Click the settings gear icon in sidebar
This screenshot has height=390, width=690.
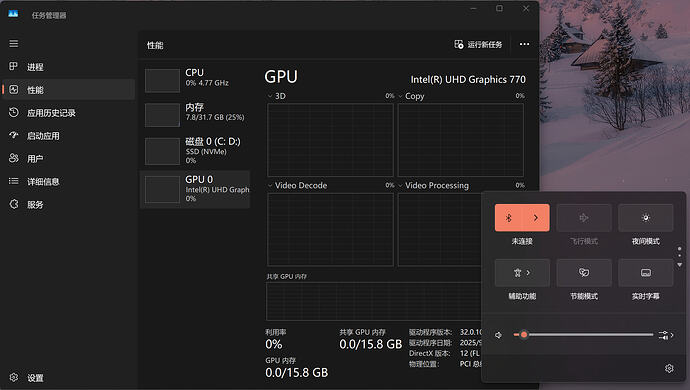(14, 377)
